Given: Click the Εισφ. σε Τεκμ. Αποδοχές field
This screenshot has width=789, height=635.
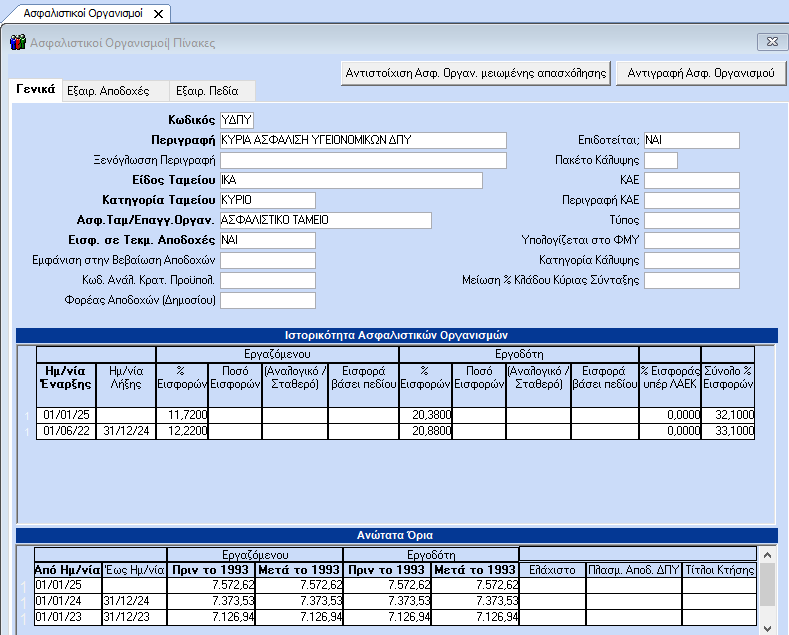Looking at the screenshot, I should (268, 241).
